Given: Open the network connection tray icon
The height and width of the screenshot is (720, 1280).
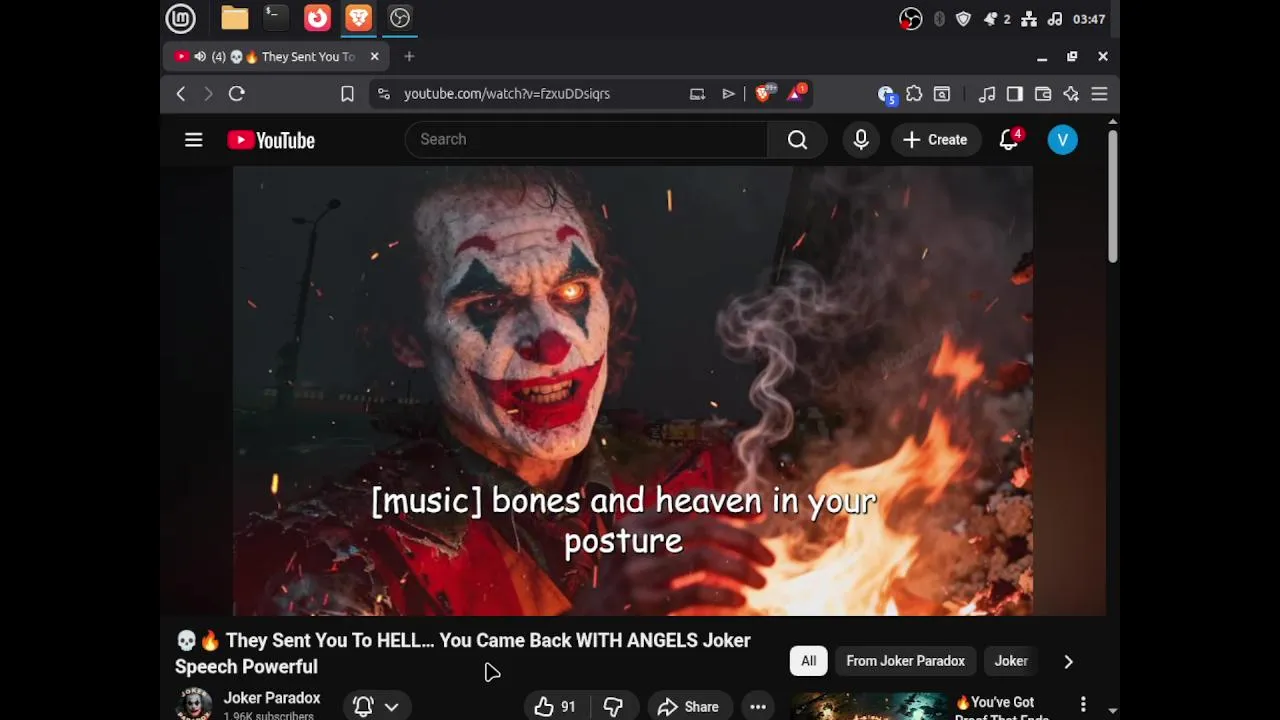Looking at the screenshot, I should pyautogui.click(x=1029, y=19).
